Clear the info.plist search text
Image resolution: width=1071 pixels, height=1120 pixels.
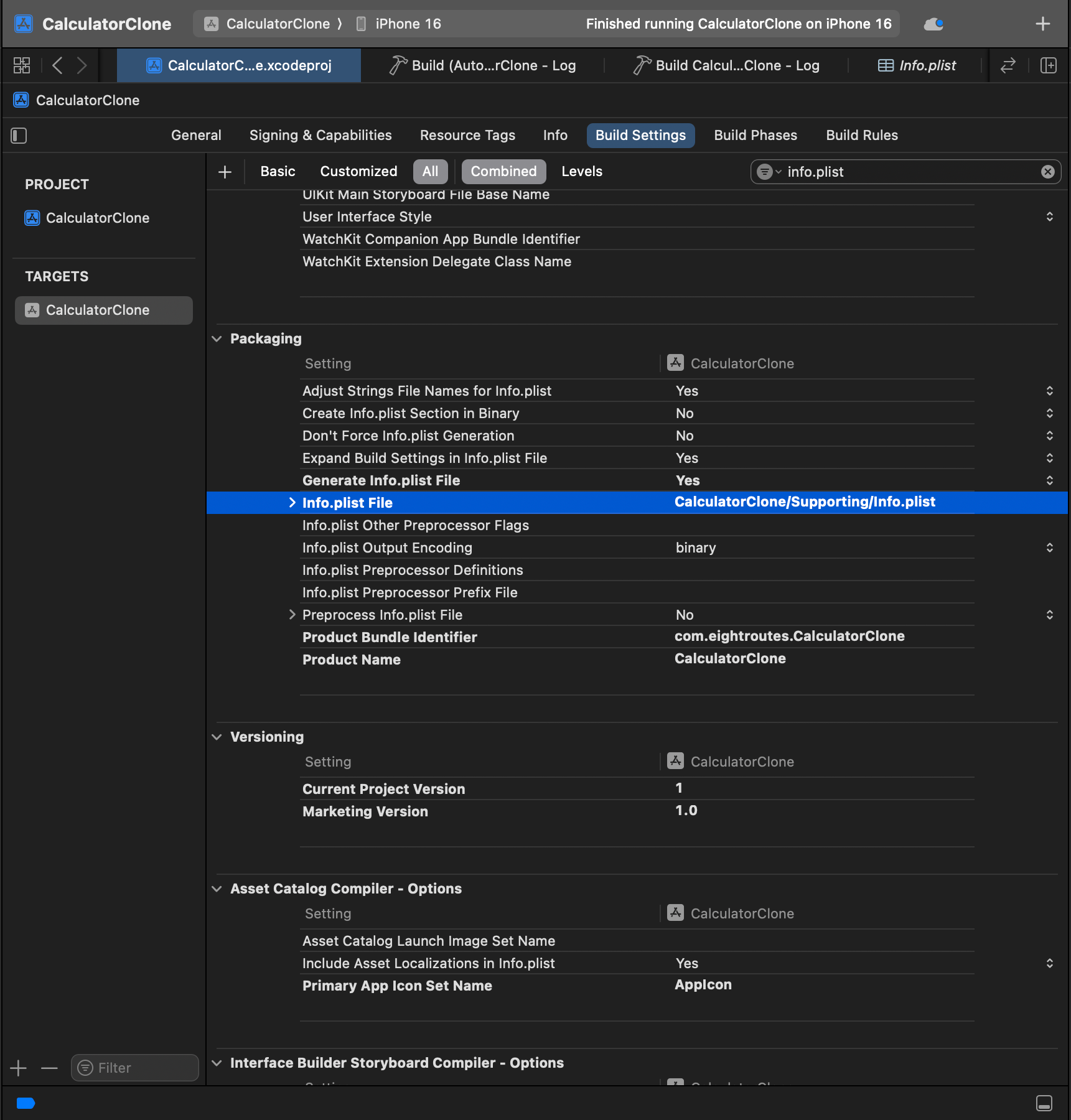1048,172
